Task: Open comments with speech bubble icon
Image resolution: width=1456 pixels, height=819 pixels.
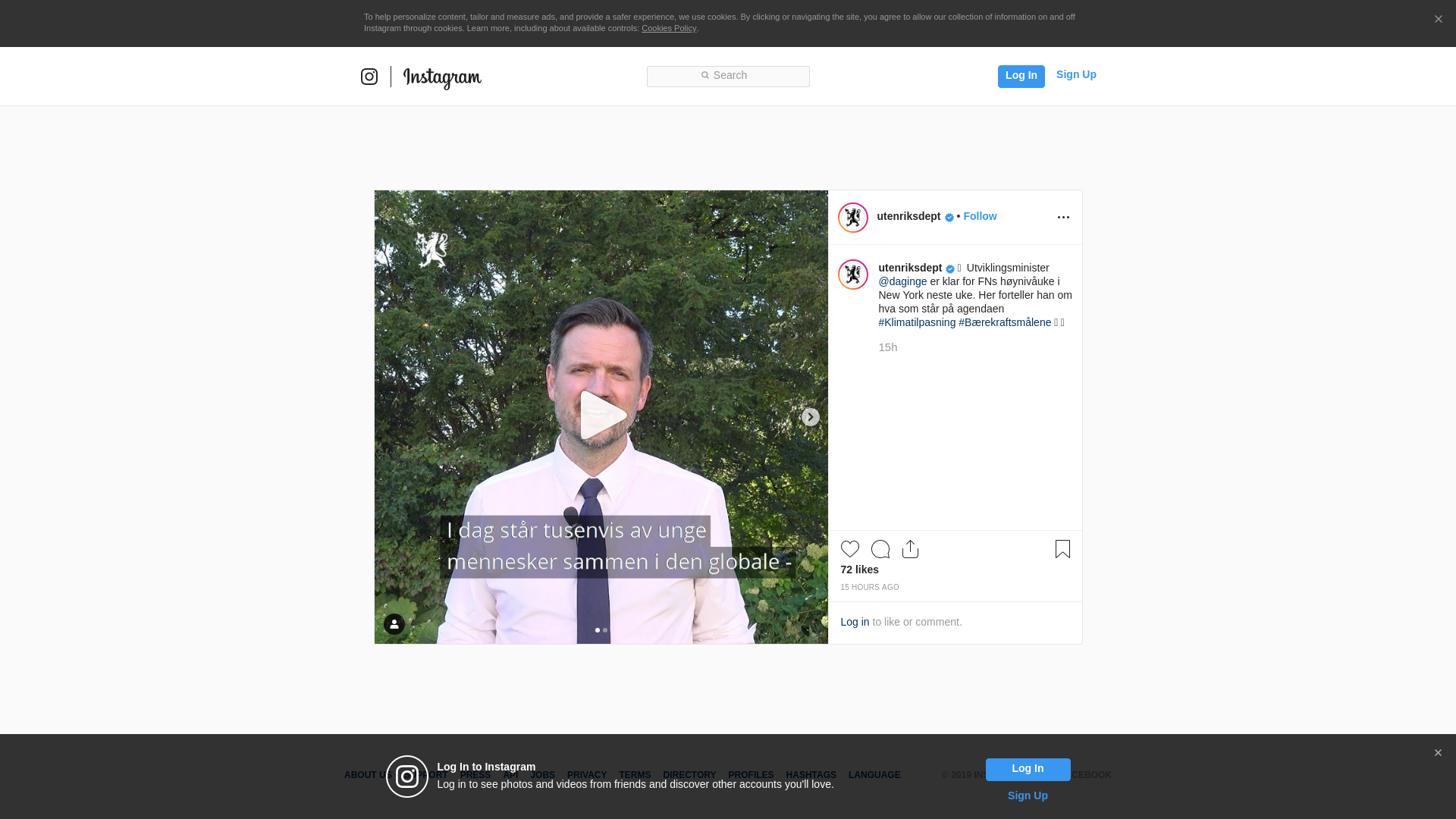Action: coord(880,549)
